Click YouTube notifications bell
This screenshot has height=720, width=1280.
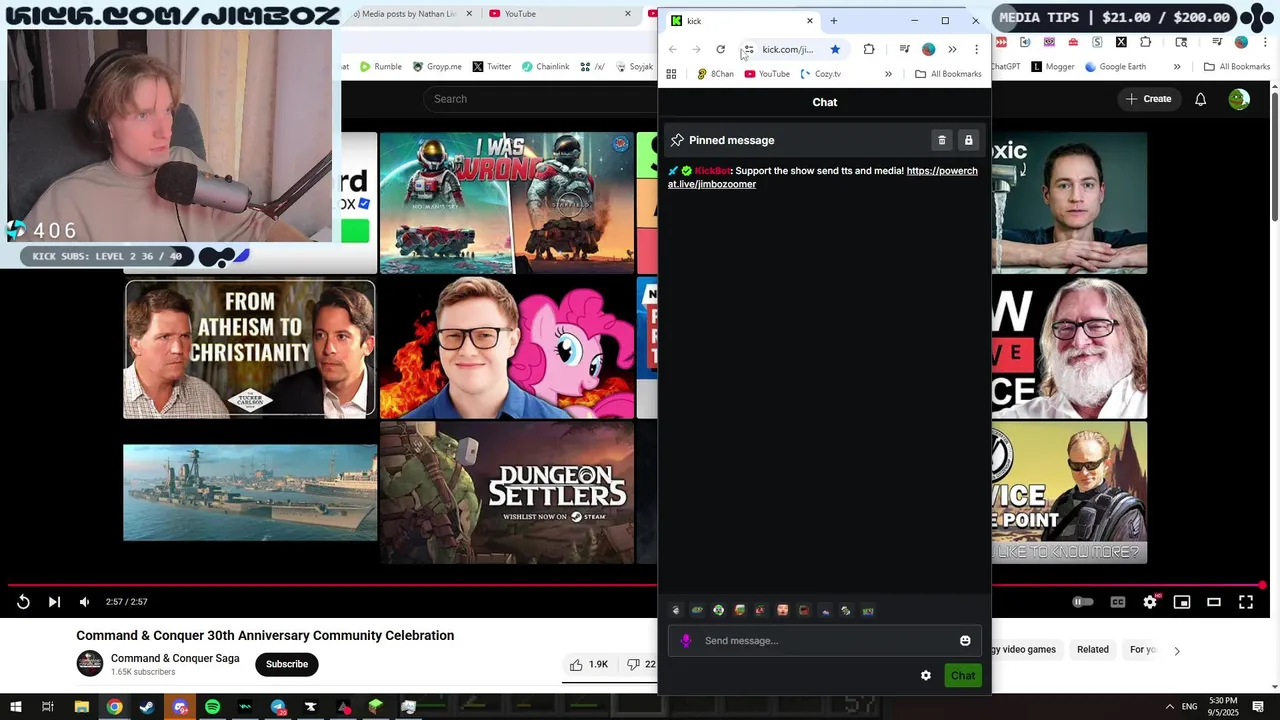1200,99
